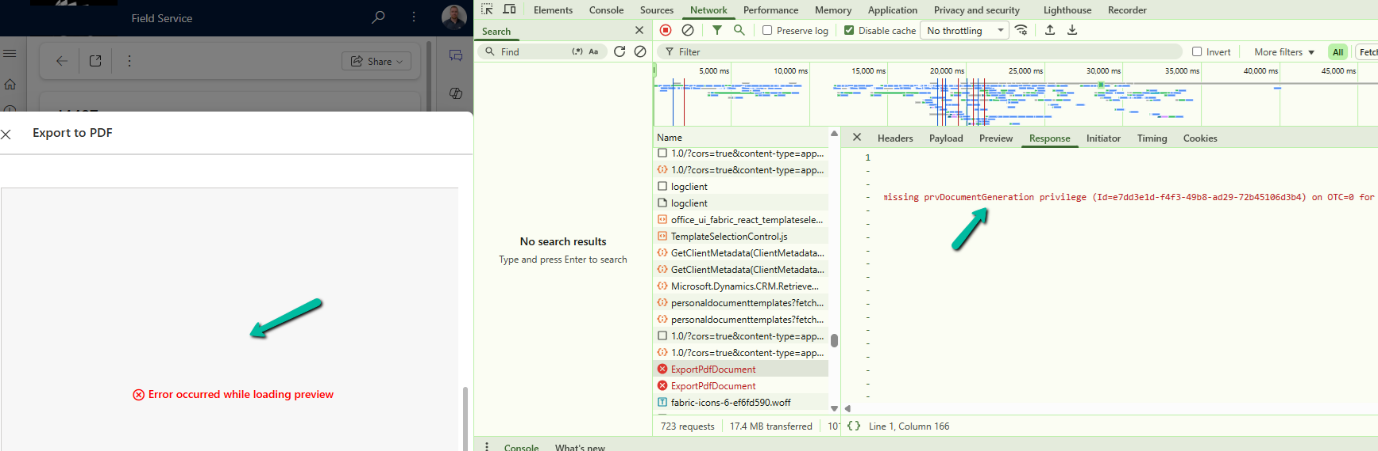Refresh the search results
Viewport: 1378px width, 451px height.
pyautogui.click(x=620, y=51)
